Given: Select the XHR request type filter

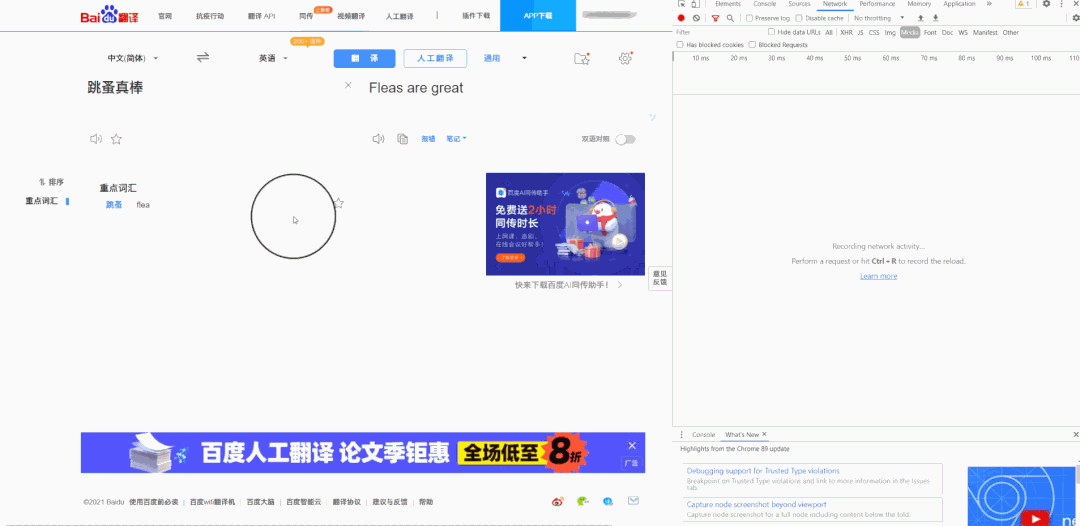Looking at the screenshot, I should point(846,32).
